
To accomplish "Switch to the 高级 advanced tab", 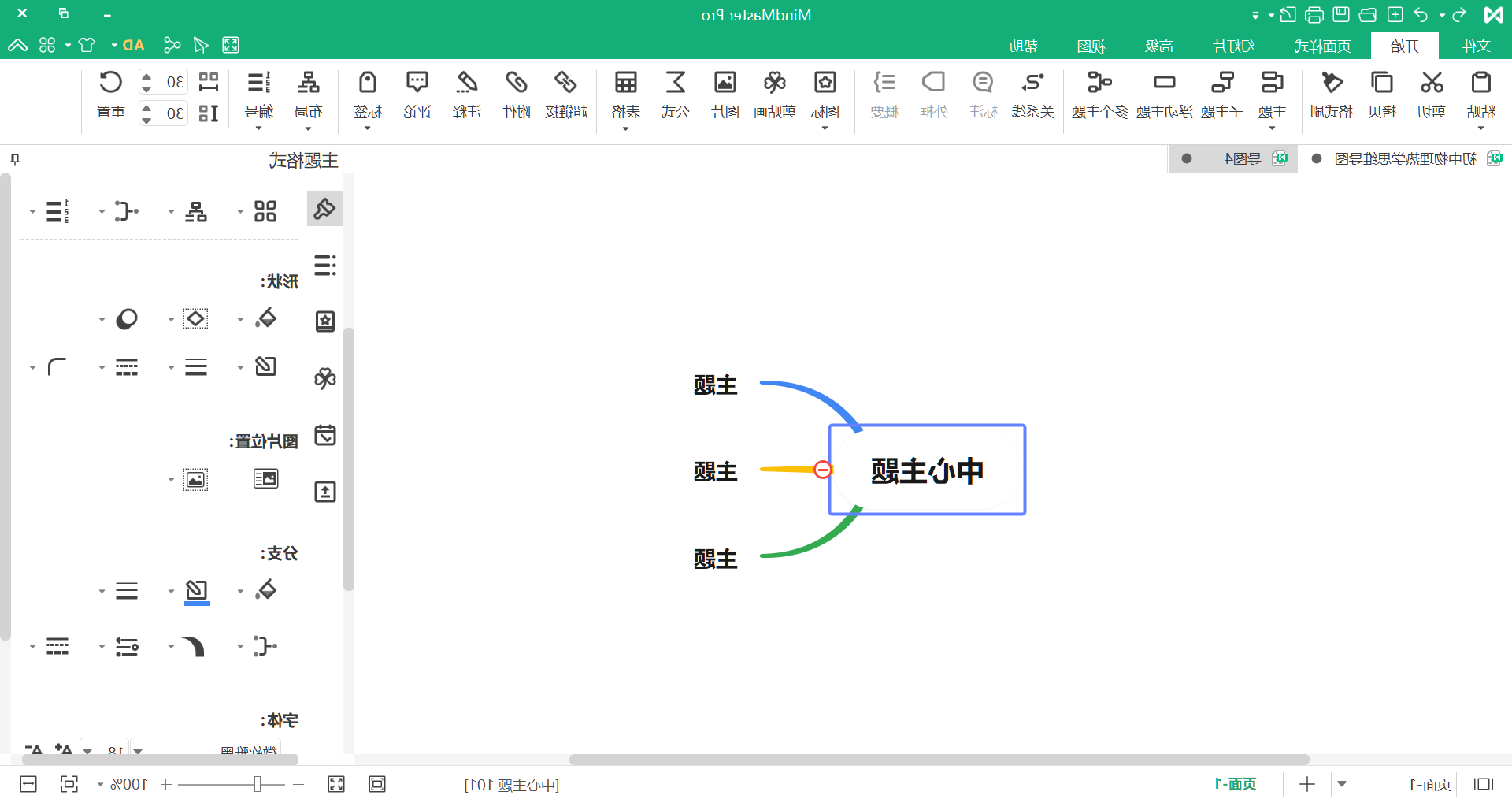I will 1159,46.
